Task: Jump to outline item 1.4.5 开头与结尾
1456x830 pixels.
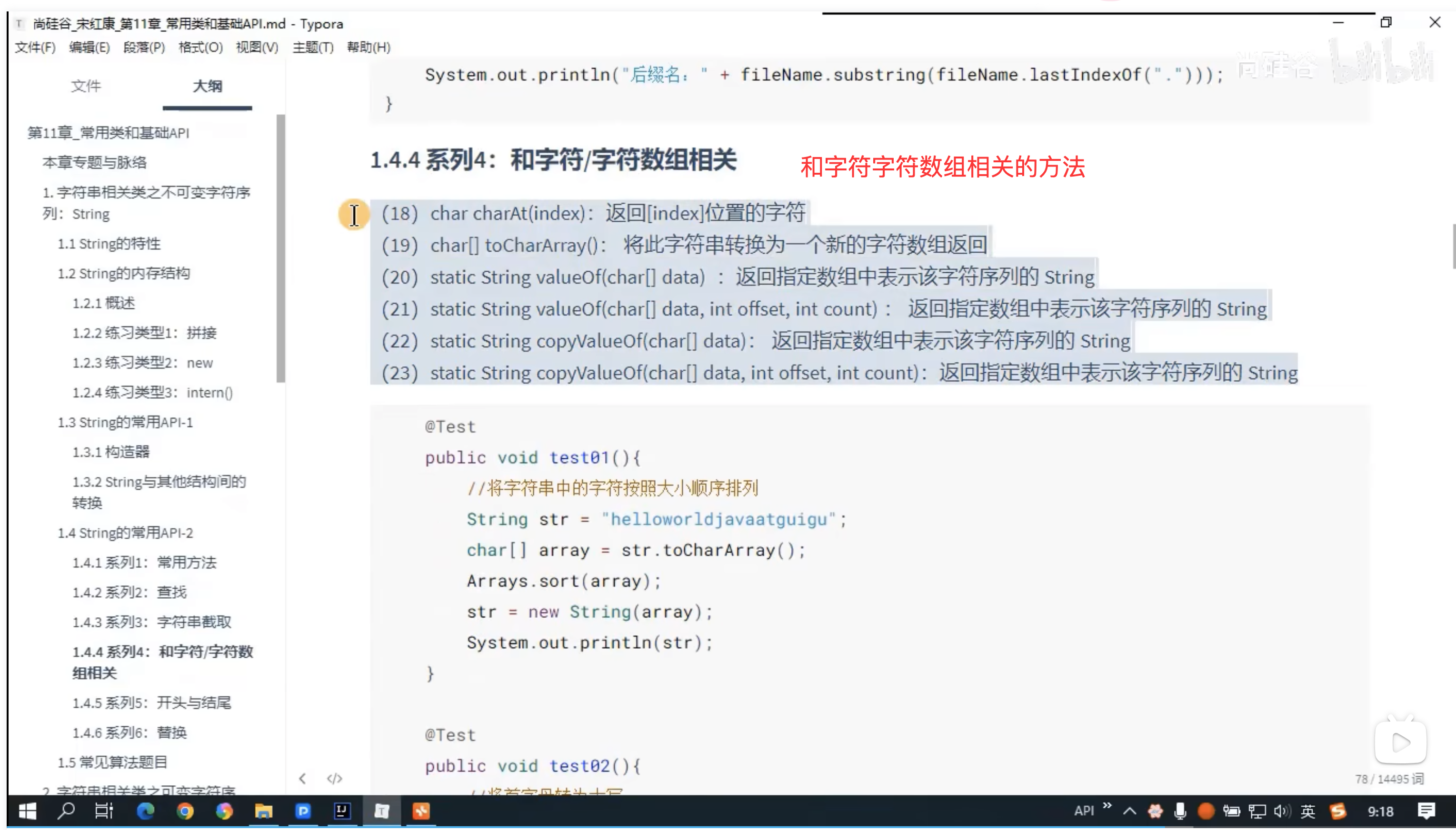Action: 152,703
